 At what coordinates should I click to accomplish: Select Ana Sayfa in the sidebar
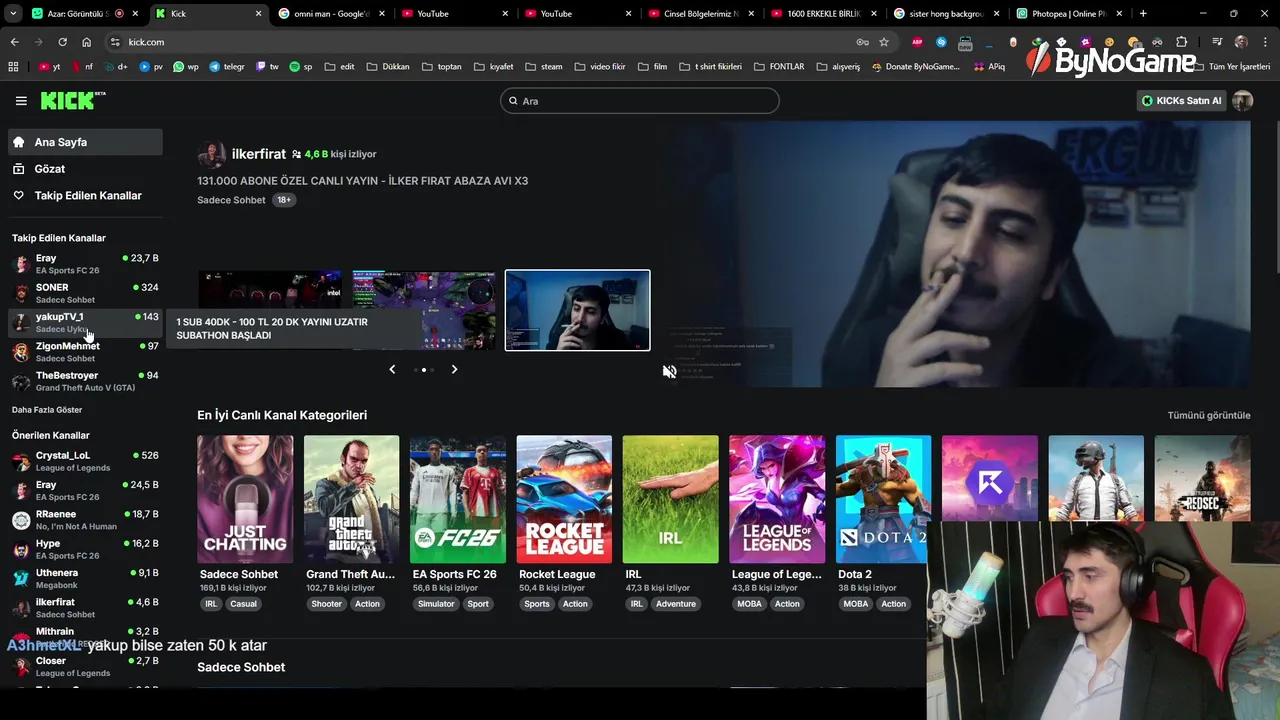pyautogui.click(x=85, y=142)
